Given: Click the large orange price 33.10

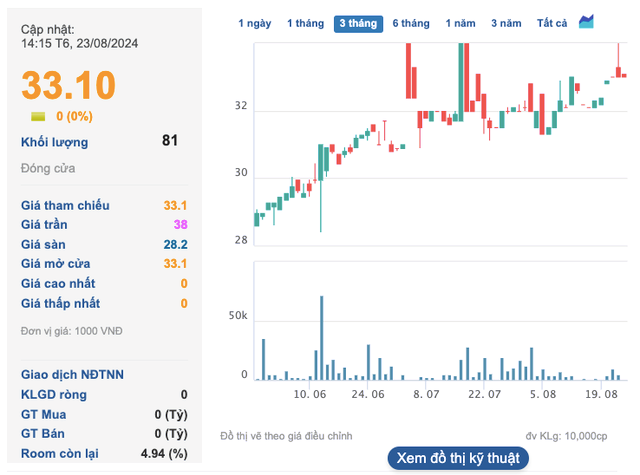Looking at the screenshot, I should pyautogui.click(x=69, y=84).
